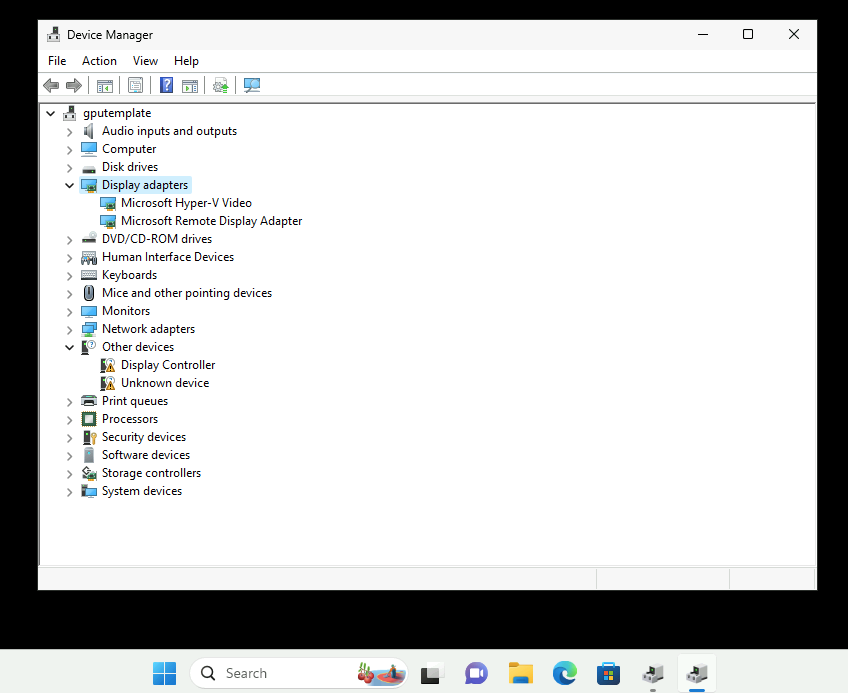Click the blue Help question mark icon
This screenshot has width=848, height=693.
coord(167,85)
